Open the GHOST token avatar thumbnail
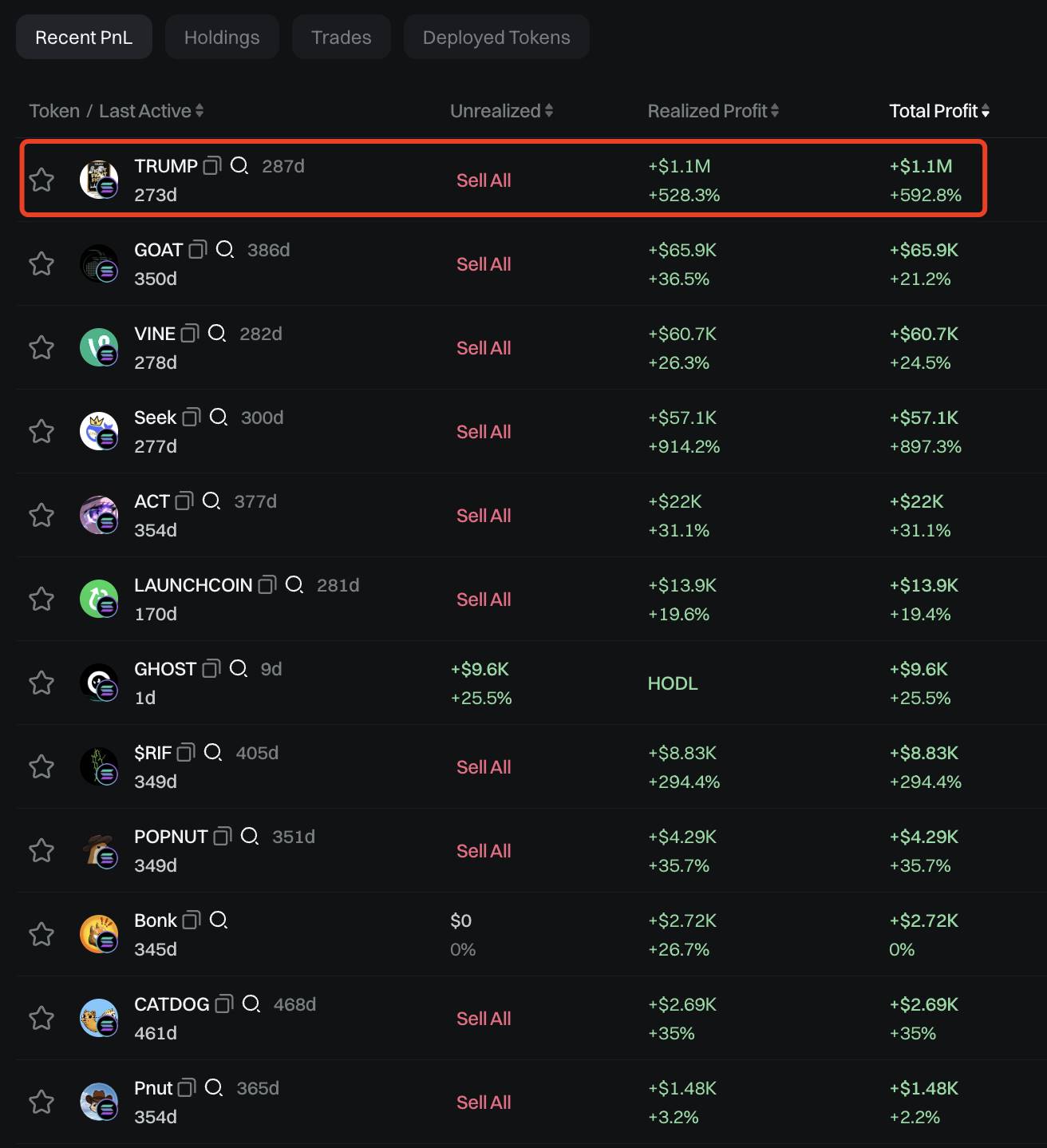1047x1148 pixels. [99, 683]
